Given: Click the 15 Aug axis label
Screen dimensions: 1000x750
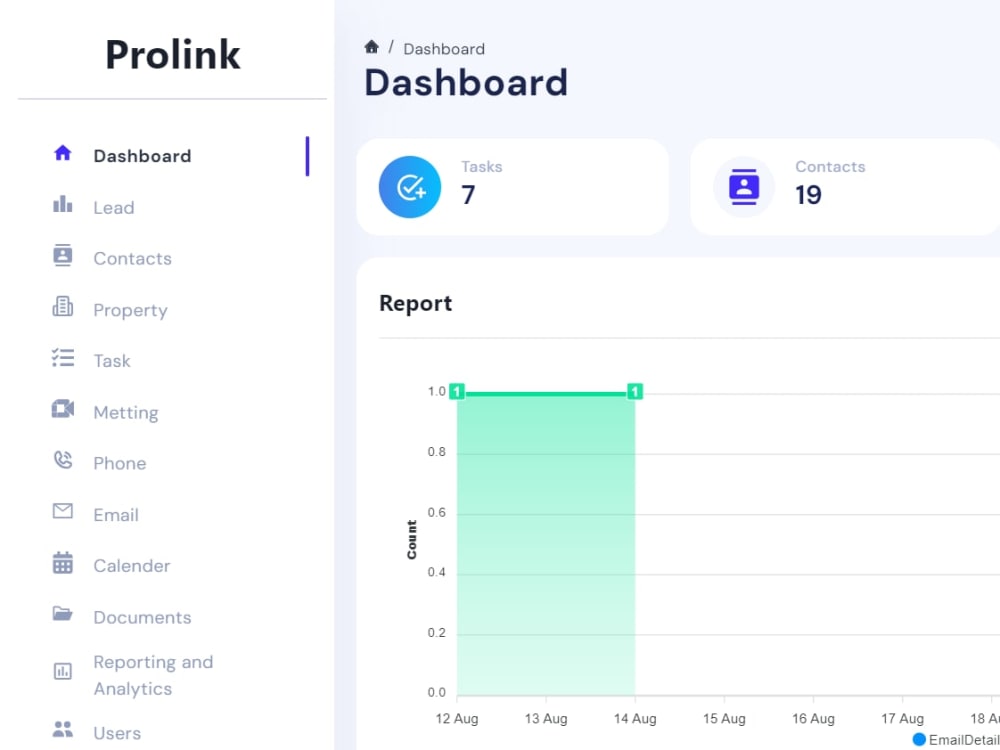Looking at the screenshot, I should (724, 719).
